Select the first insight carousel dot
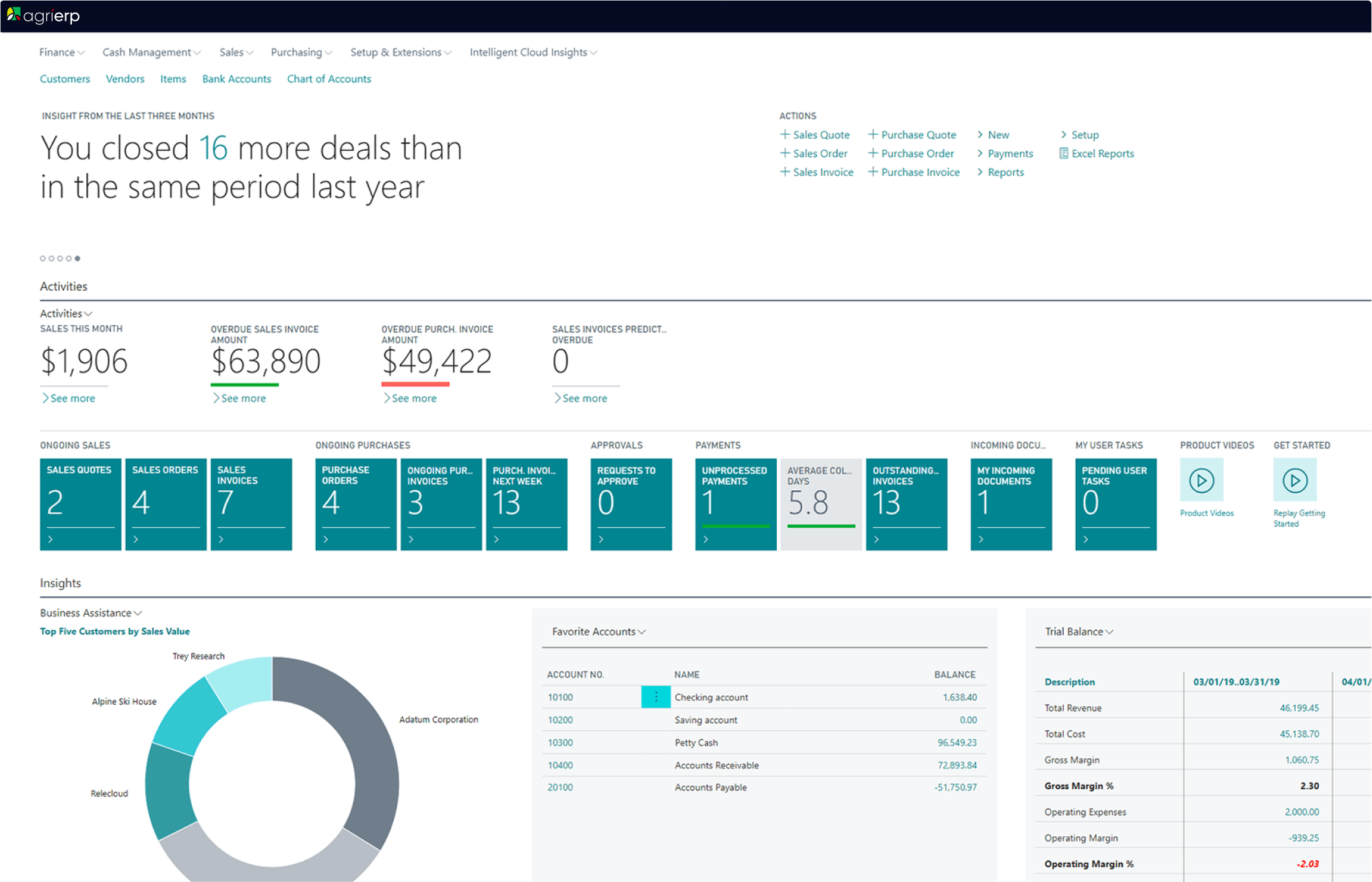1372x882 pixels. click(x=43, y=259)
